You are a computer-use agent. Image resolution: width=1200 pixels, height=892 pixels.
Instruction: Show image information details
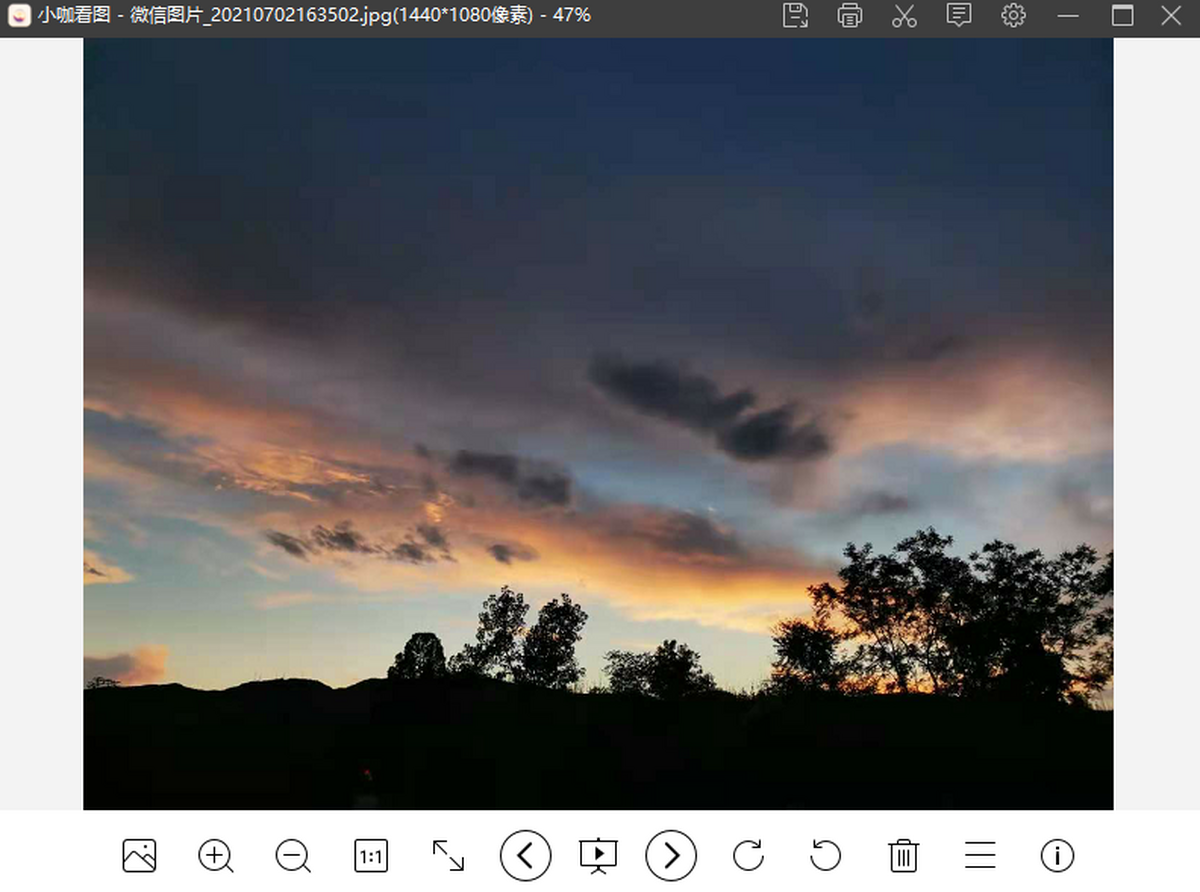pyautogui.click(x=1057, y=856)
